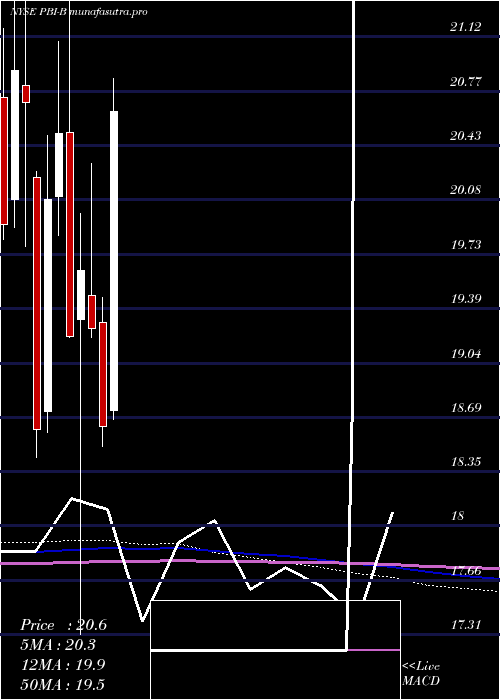
Task: Click the 17.66 price axis label
Action: (x=466, y=571)
